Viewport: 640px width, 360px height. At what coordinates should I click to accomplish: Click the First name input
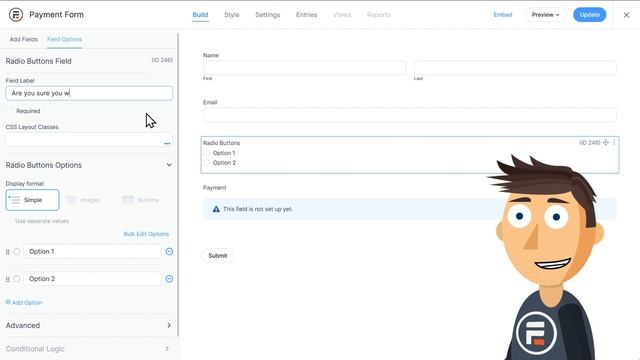click(x=304, y=68)
